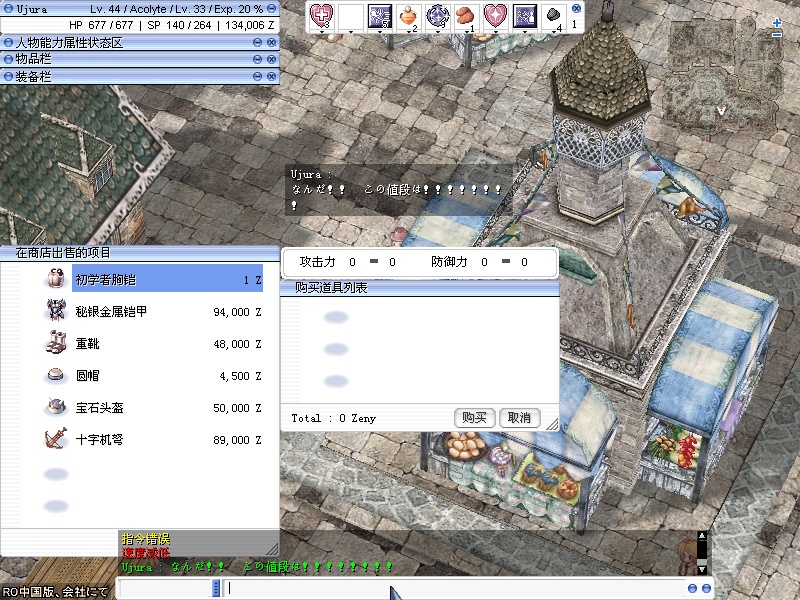Focus the whisper name field left of the chat input
This screenshot has height=600, width=800.
tap(165, 588)
